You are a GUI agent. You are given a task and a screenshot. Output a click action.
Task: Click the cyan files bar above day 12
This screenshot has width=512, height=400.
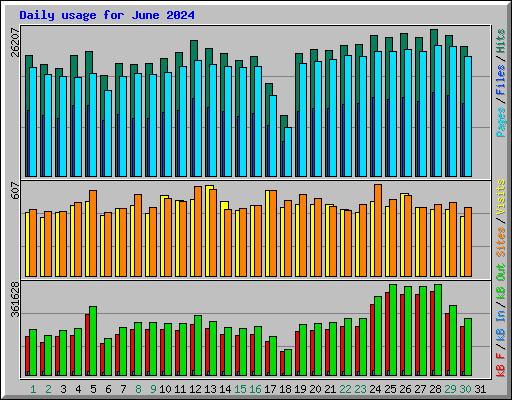(x=198, y=119)
